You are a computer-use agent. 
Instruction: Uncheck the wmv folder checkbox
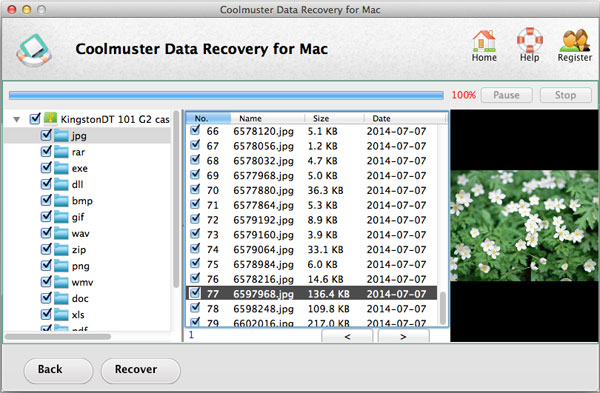46,282
